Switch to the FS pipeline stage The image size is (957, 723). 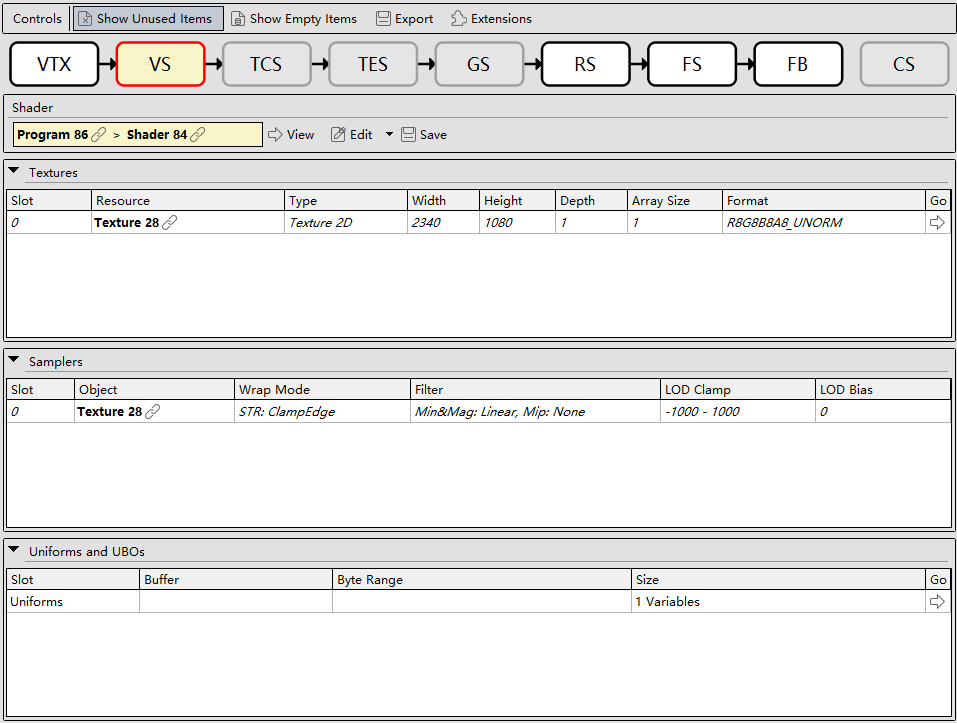(692, 64)
